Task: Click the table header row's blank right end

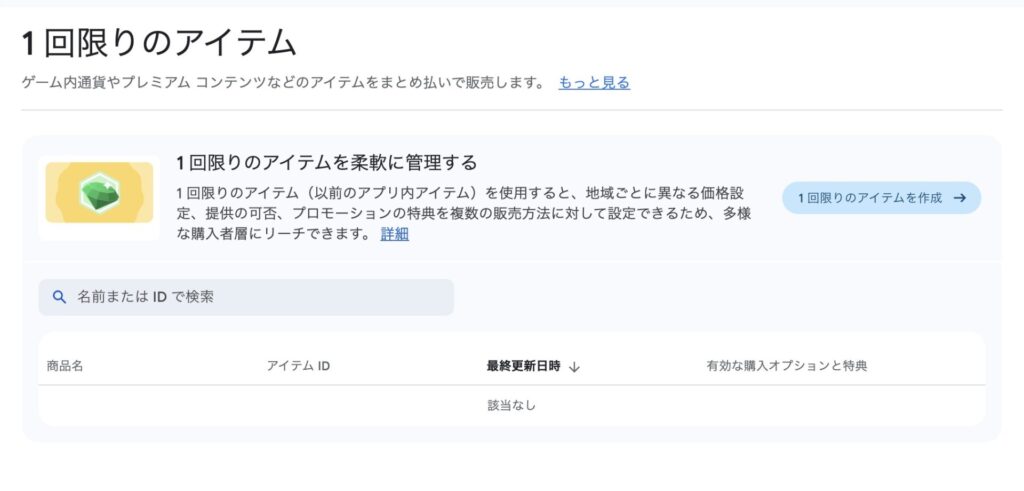Action: 940,366
